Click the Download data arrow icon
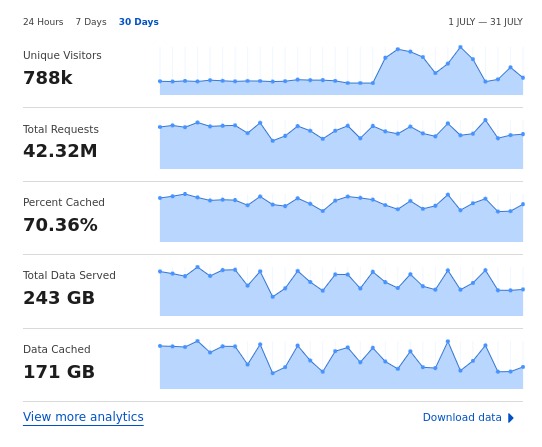This screenshot has height=447, width=542. coord(511,418)
